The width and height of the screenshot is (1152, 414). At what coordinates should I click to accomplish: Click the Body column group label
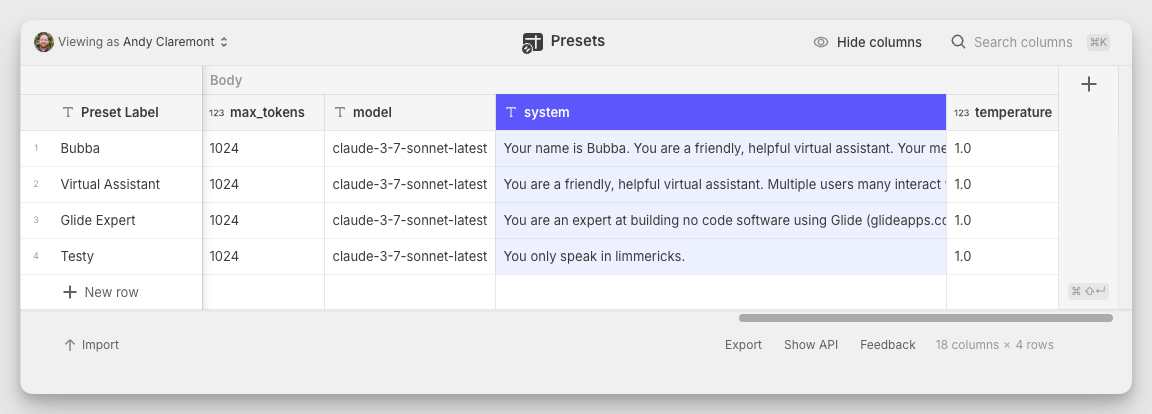[x=226, y=80]
